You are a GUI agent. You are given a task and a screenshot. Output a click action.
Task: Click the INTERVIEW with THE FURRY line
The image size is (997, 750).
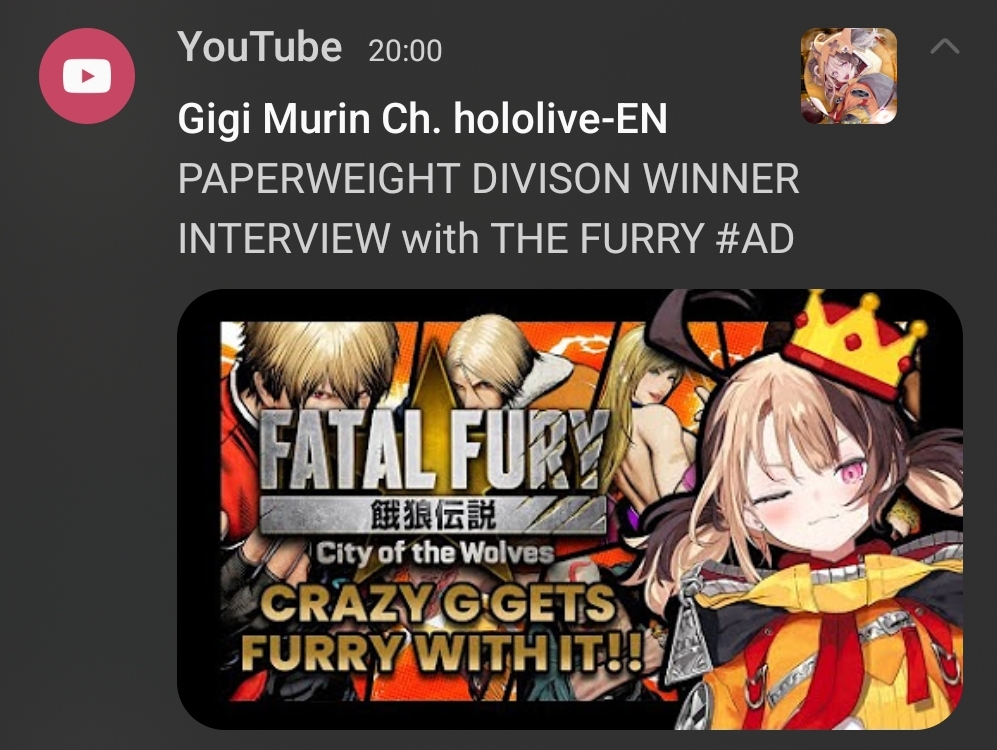[x=486, y=238]
